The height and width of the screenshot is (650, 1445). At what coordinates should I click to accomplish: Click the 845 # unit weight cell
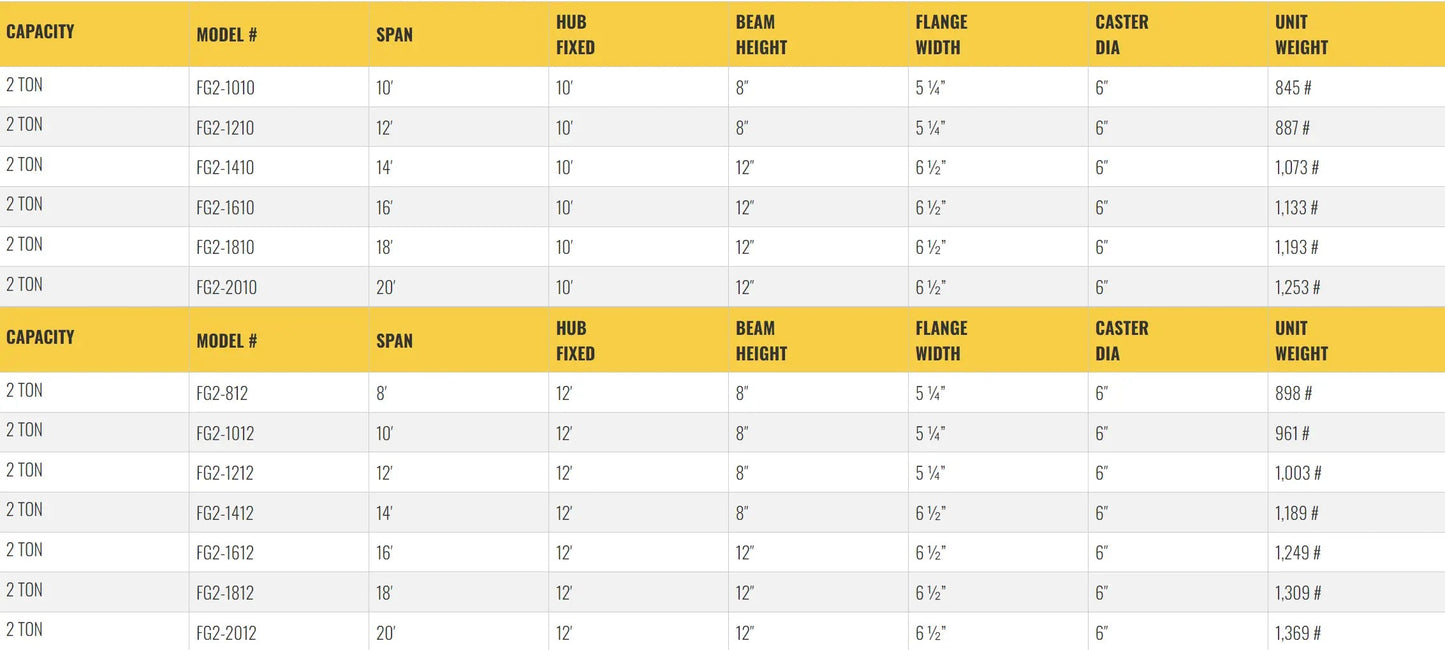1293,88
